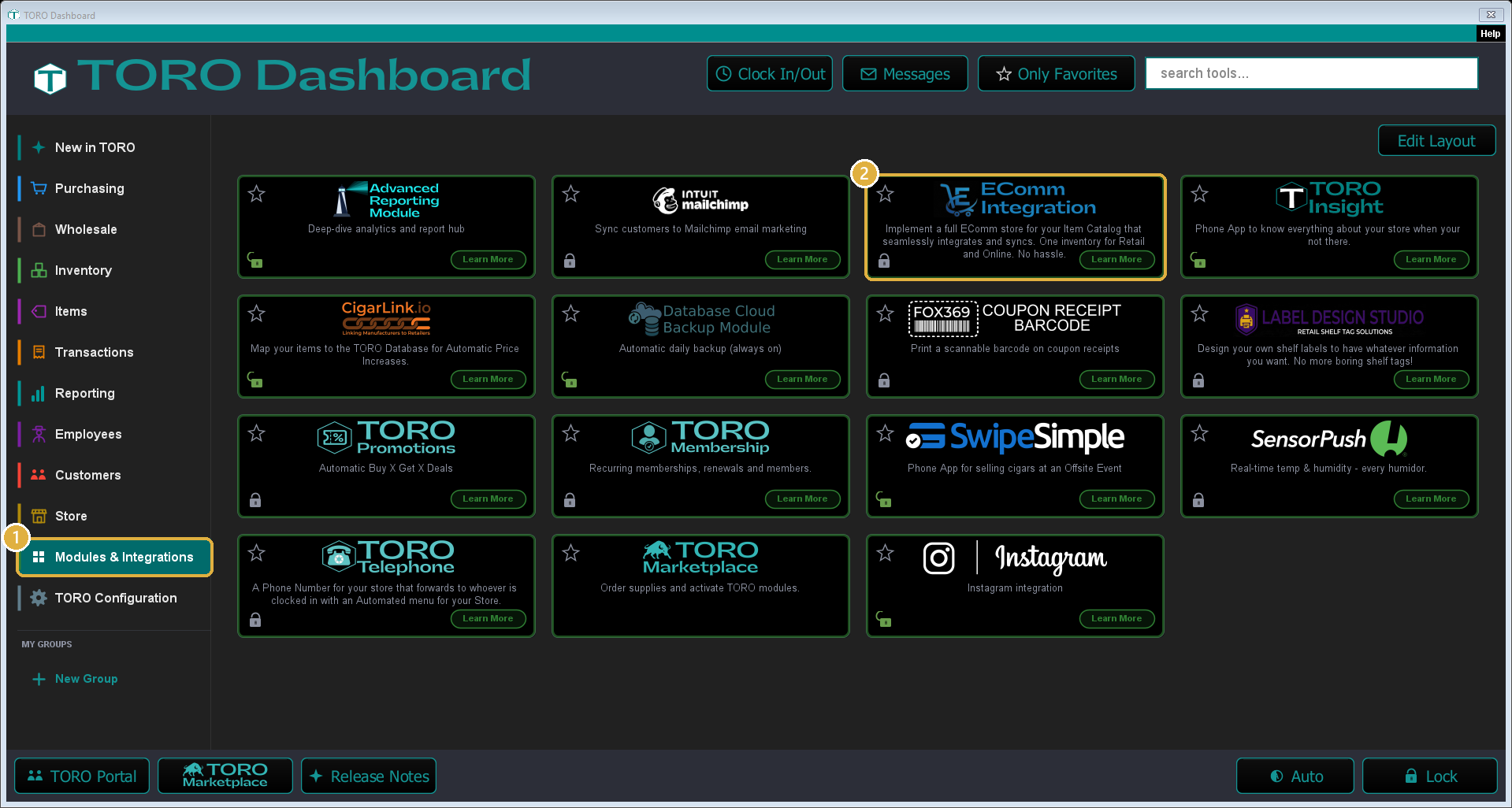Click the Auto theme button

(x=1295, y=776)
